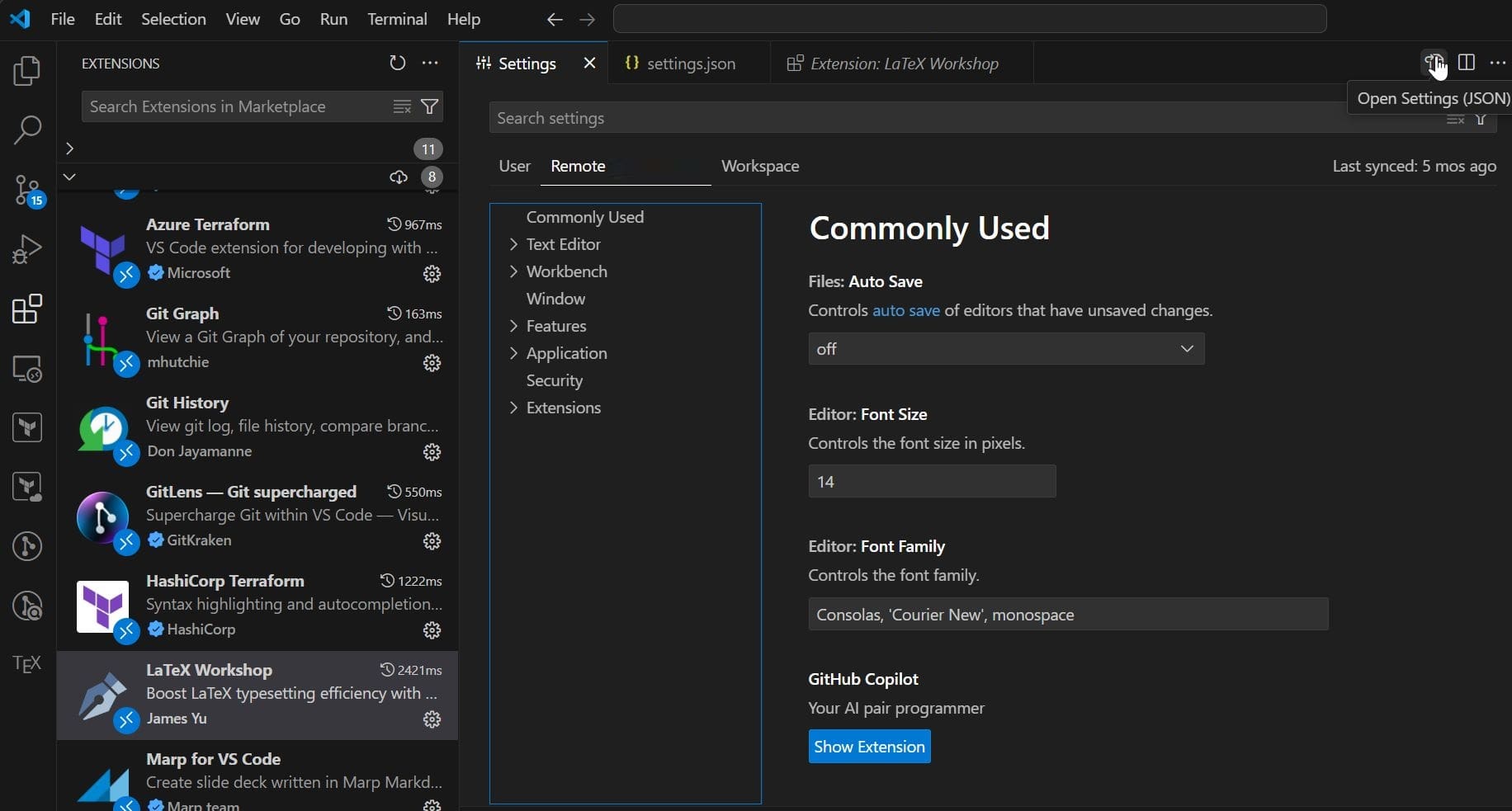This screenshot has width=1512, height=811.
Task: Open the Search view in activity bar
Action: pyautogui.click(x=27, y=130)
